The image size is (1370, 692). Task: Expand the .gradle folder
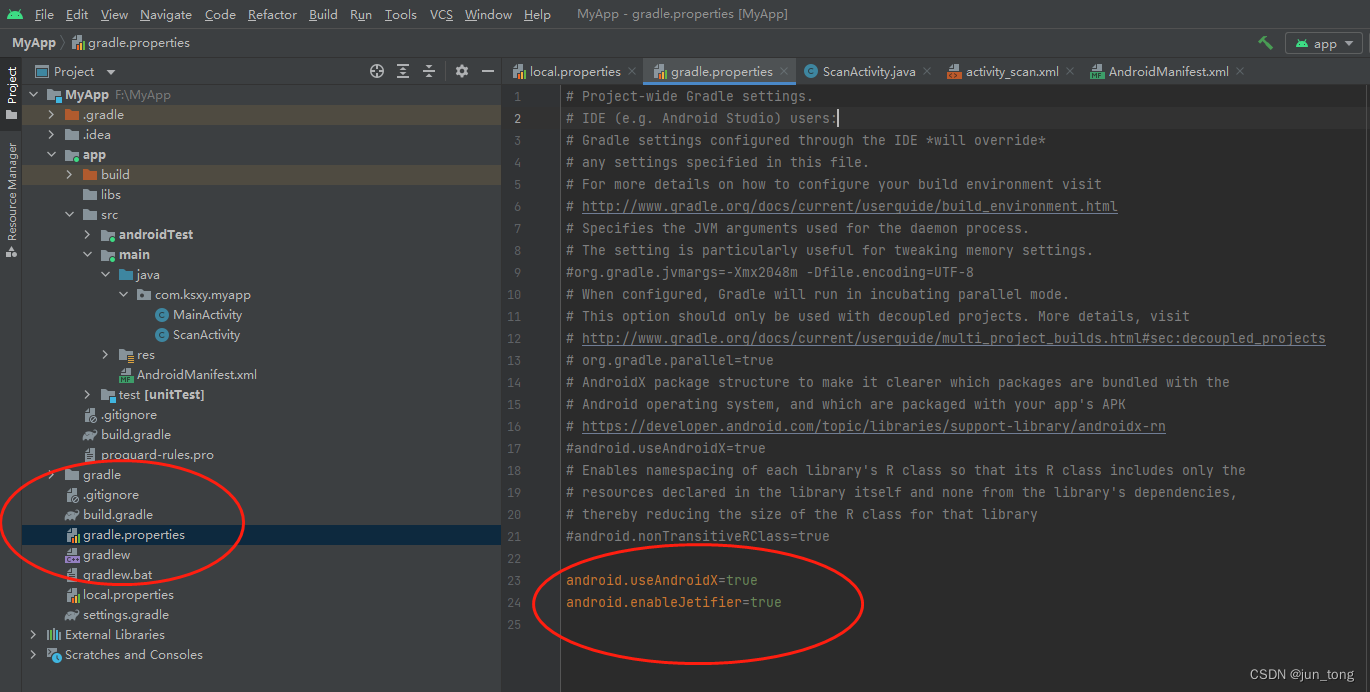[x=51, y=115]
